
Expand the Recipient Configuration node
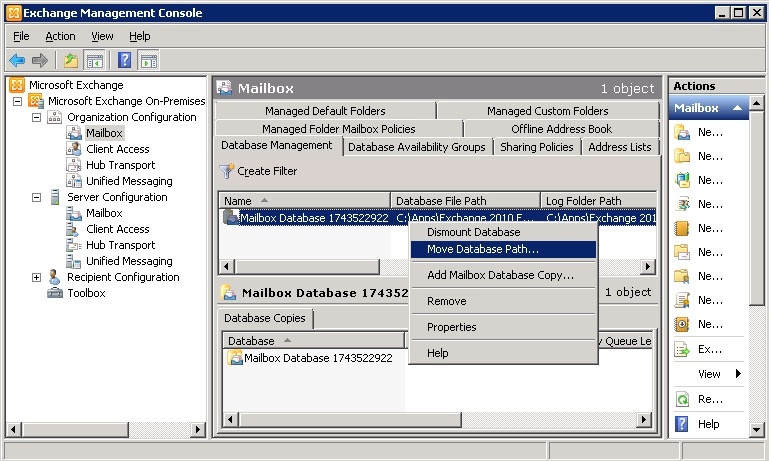tap(36, 277)
